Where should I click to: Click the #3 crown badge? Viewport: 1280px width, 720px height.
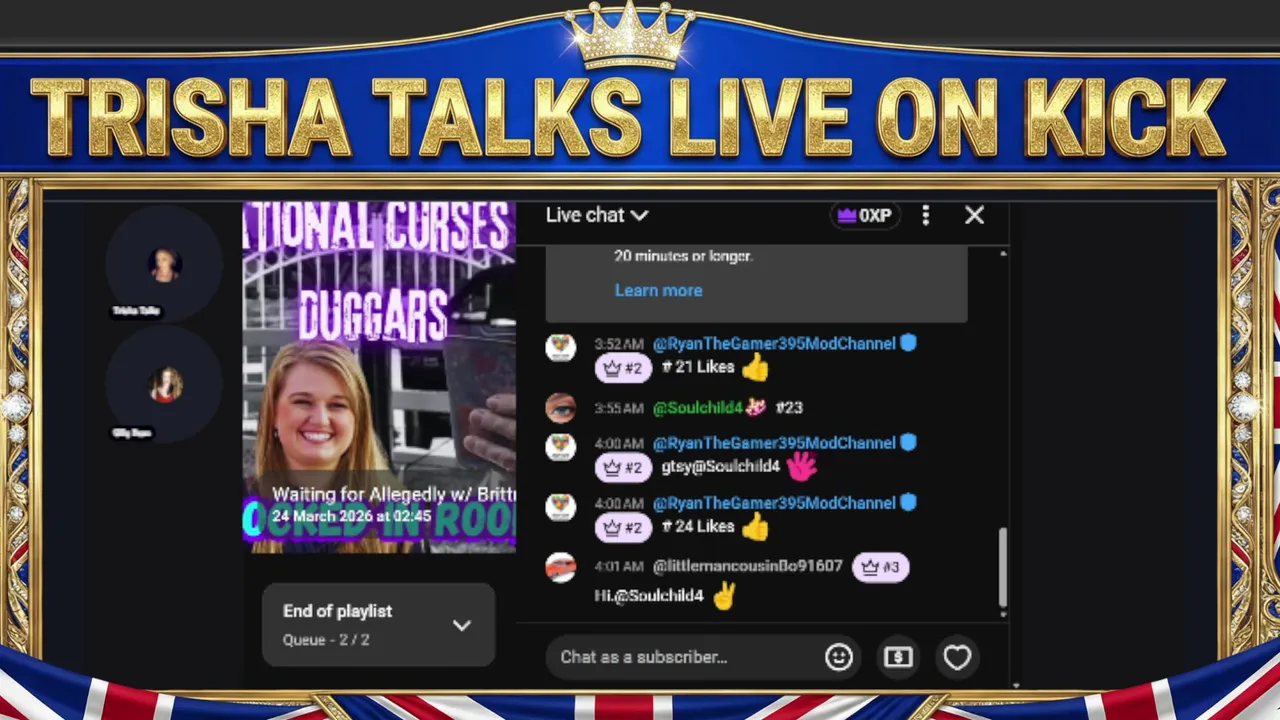coord(880,567)
